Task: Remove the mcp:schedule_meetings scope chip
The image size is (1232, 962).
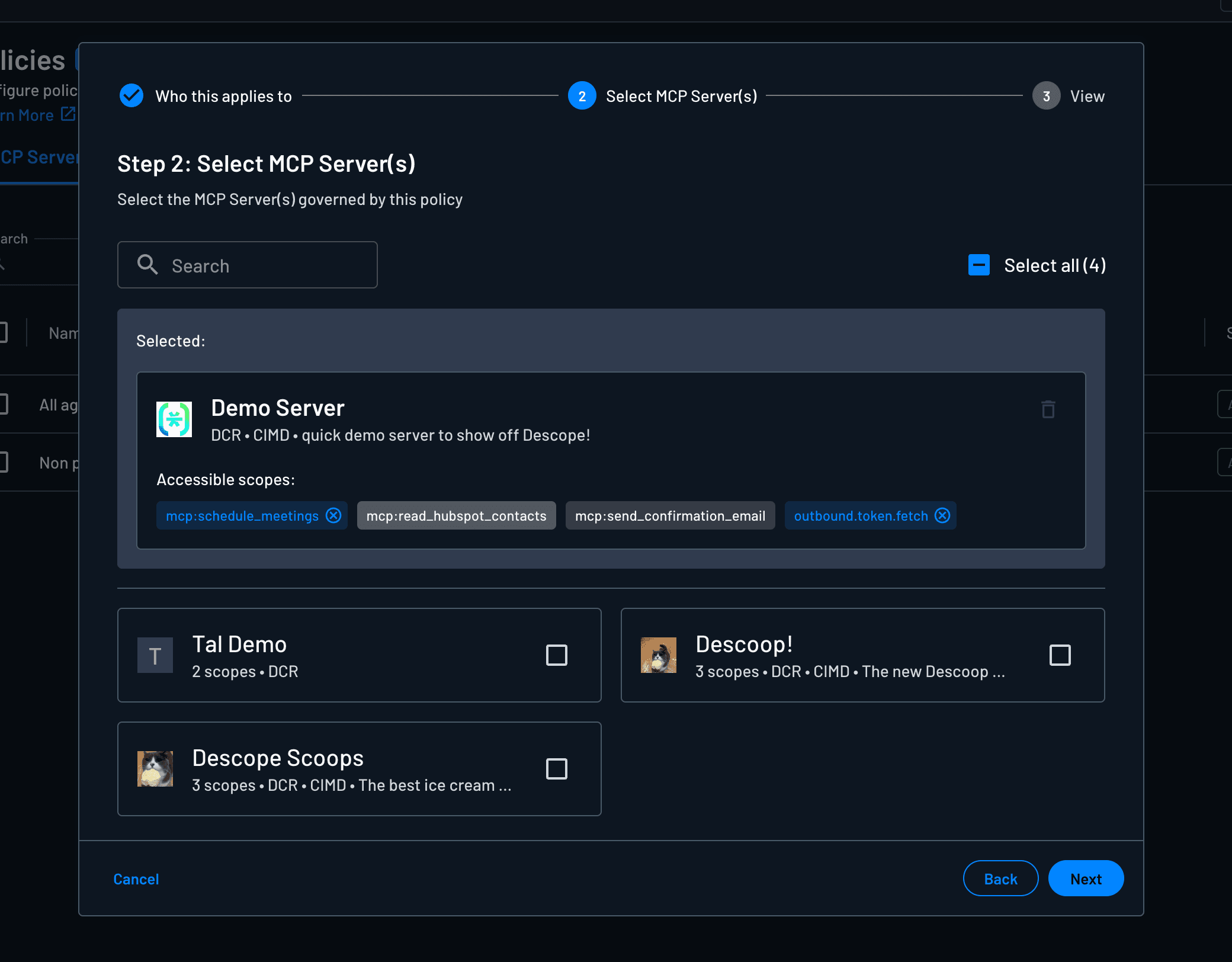Action: point(333,515)
